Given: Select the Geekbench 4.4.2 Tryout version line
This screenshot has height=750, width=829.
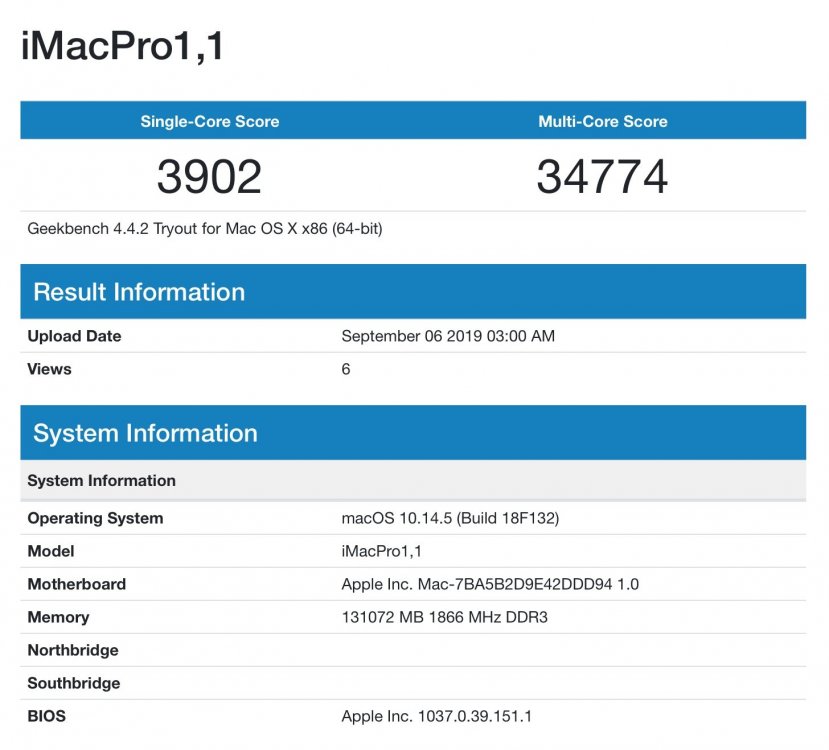Looking at the screenshot, I should pos(205,229).
